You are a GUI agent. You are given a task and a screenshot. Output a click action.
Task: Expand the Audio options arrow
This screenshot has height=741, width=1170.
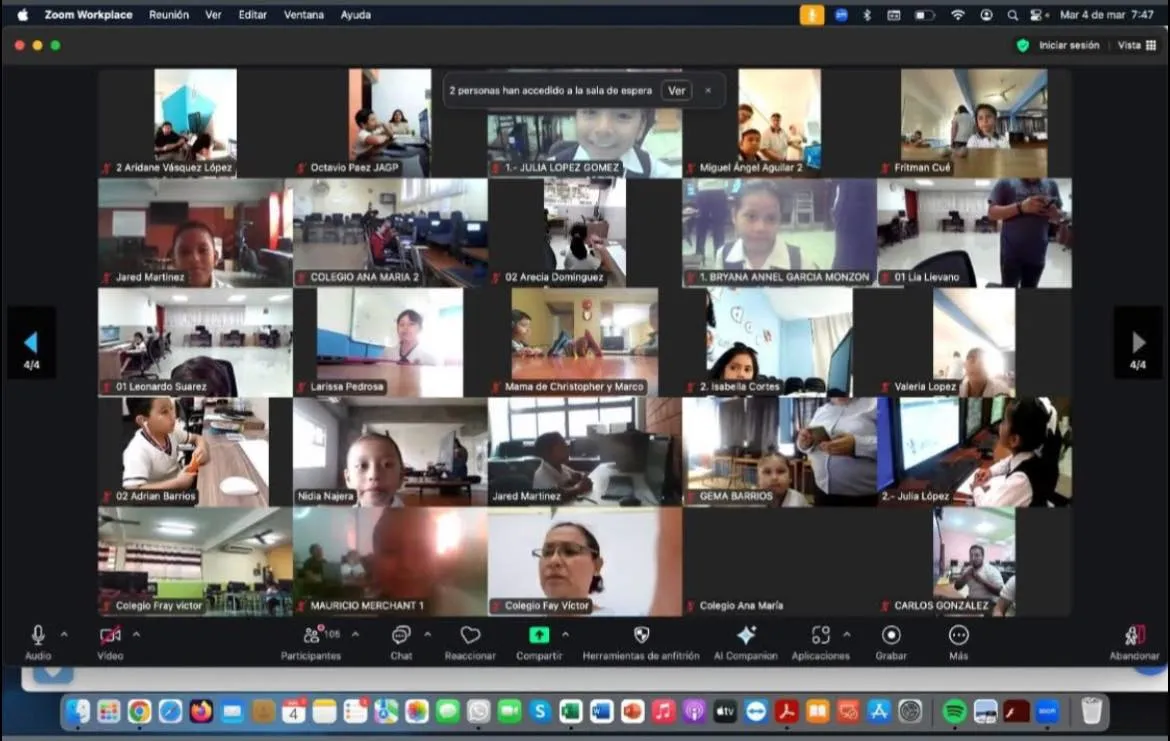pyautogui.click(x=64, y=634)
